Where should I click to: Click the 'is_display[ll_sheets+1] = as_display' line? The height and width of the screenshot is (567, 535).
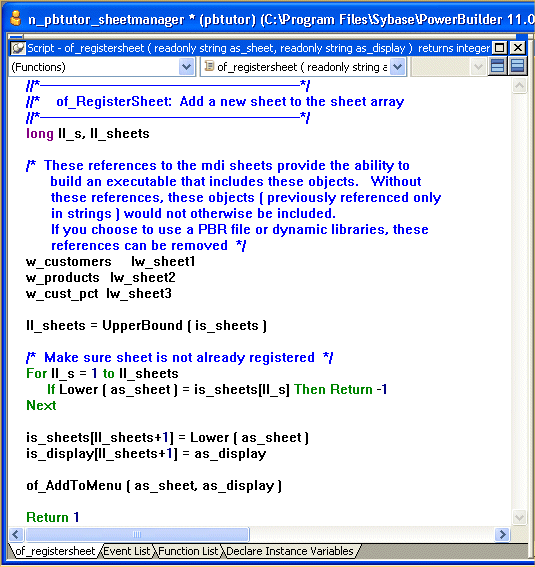(146, 453)
